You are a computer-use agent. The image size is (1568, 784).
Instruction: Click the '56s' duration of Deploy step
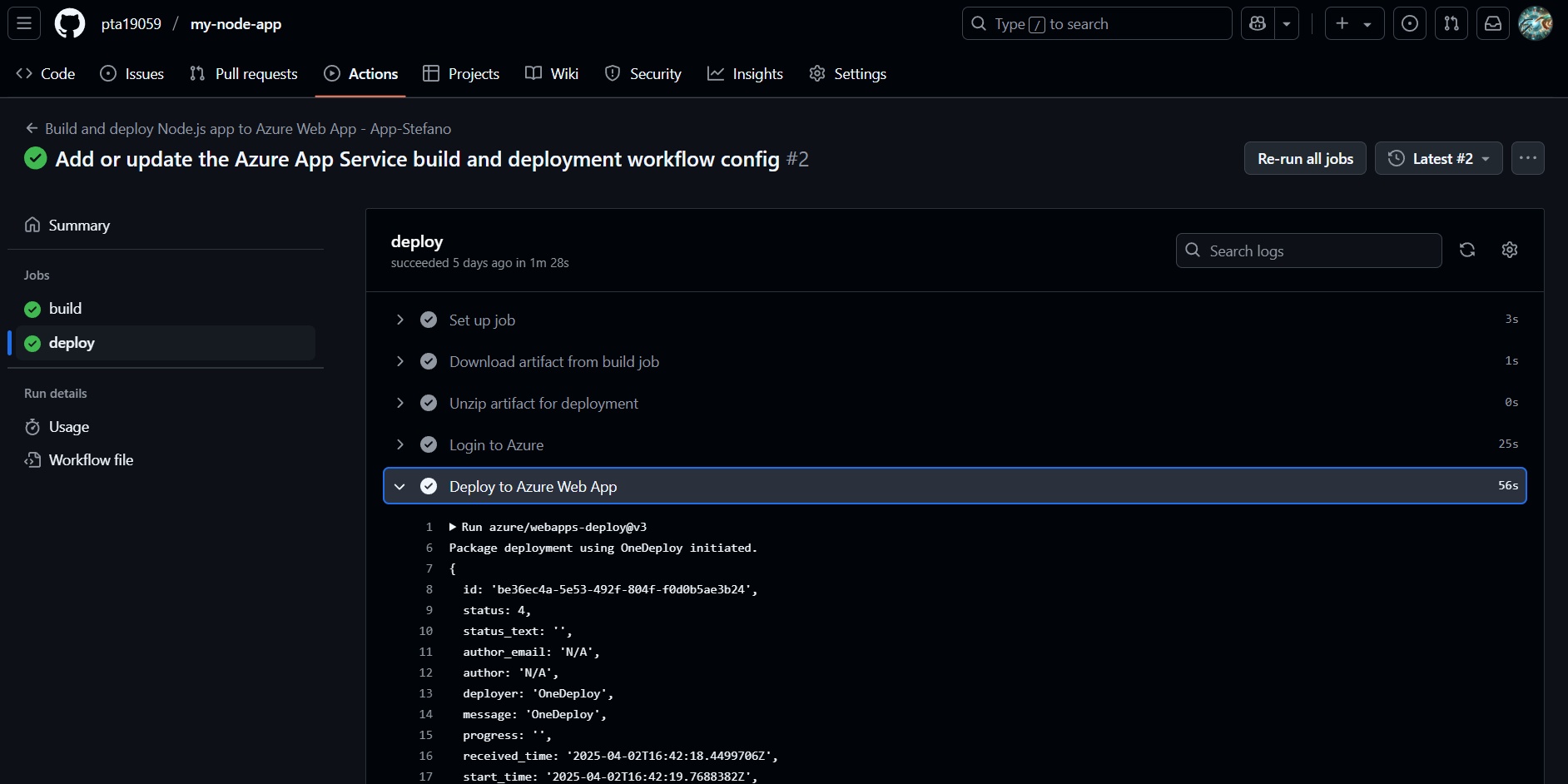point(1508,485)
